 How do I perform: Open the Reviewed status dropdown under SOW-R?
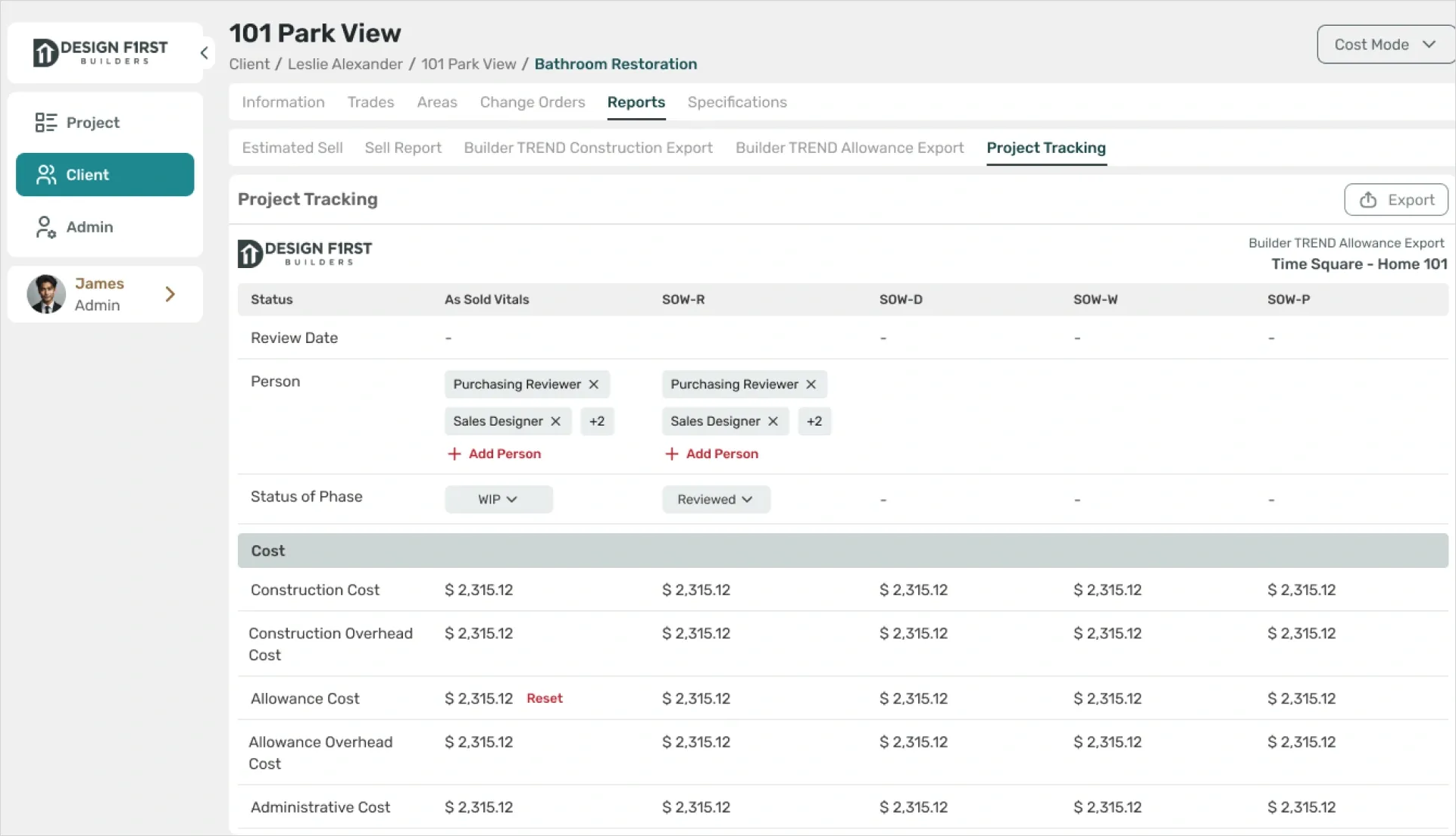click(716, 499)
